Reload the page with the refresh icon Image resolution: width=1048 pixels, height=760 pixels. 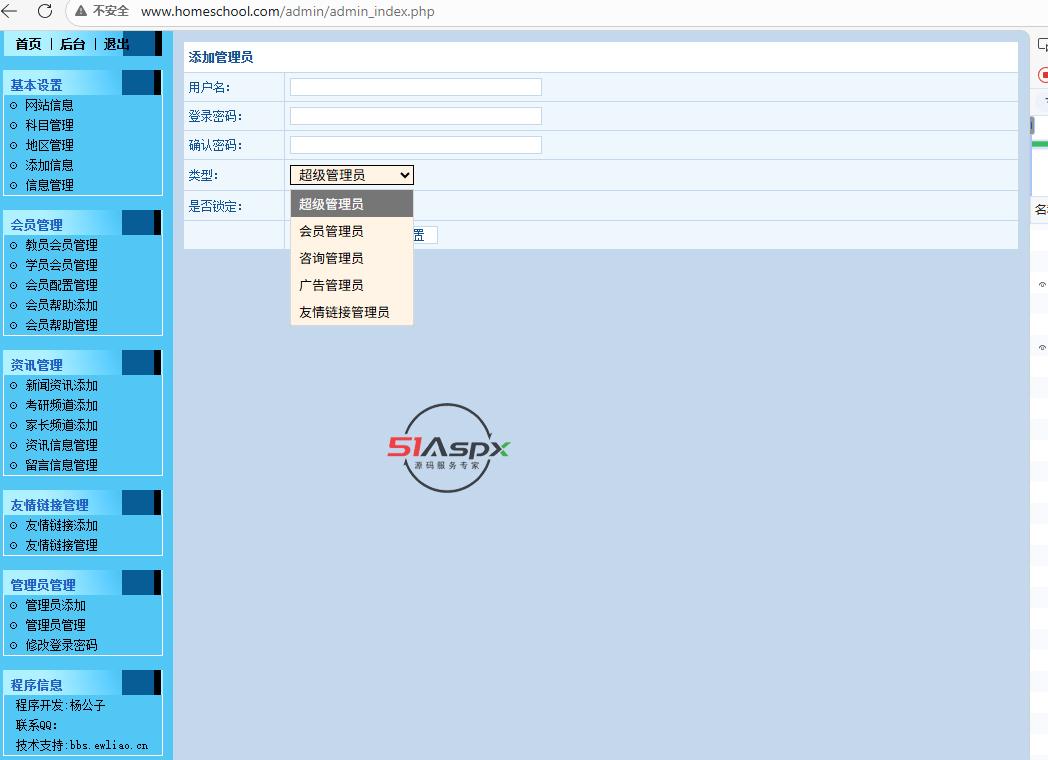(45, 11)
